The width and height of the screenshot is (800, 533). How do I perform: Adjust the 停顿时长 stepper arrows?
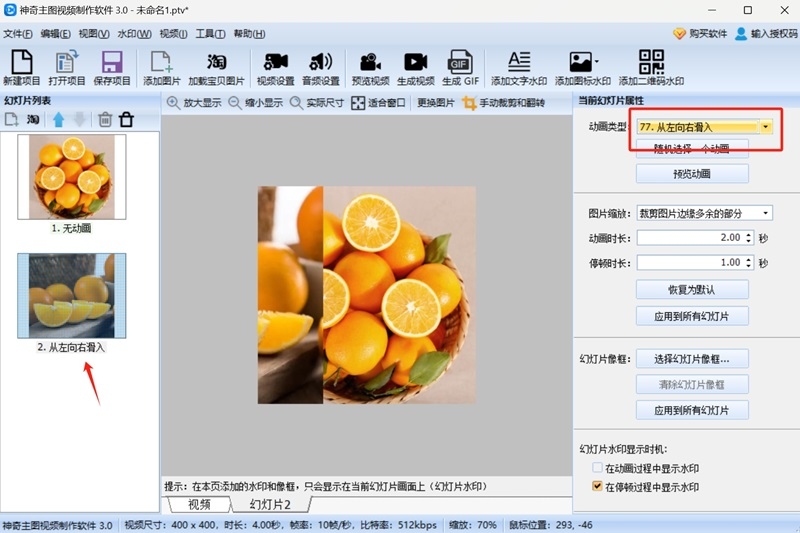tap(748, 263)
